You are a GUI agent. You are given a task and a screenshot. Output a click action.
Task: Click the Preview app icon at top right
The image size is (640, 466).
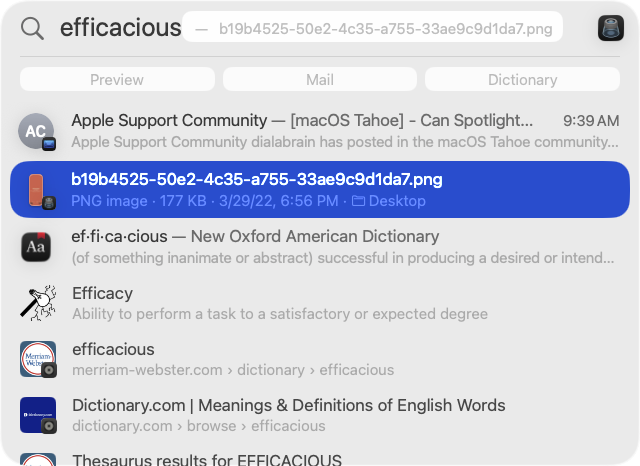(x=611, y=28)
